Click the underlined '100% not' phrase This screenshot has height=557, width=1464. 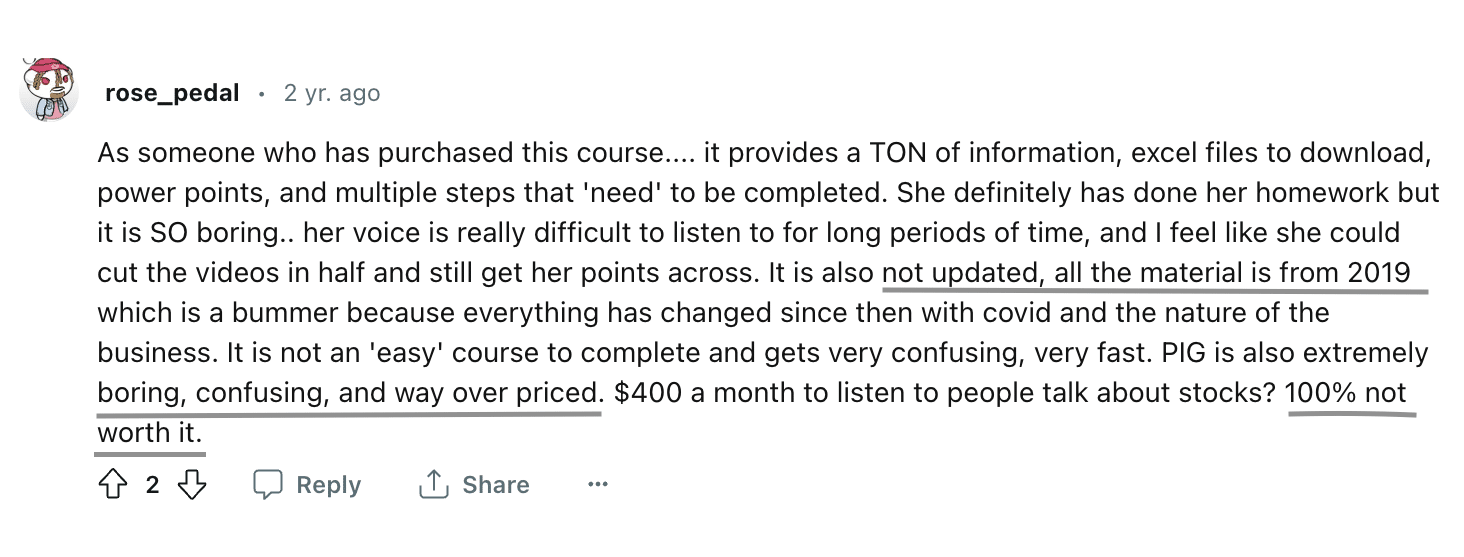click(1347, 393)
